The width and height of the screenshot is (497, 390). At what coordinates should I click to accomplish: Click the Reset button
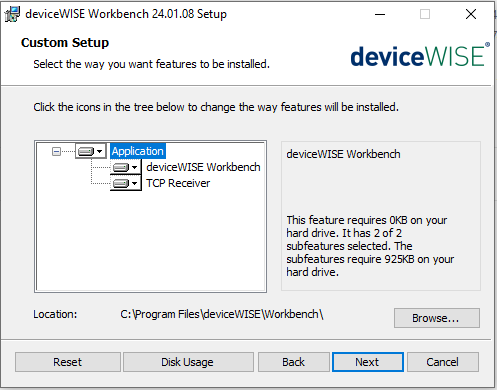[68, 362]
